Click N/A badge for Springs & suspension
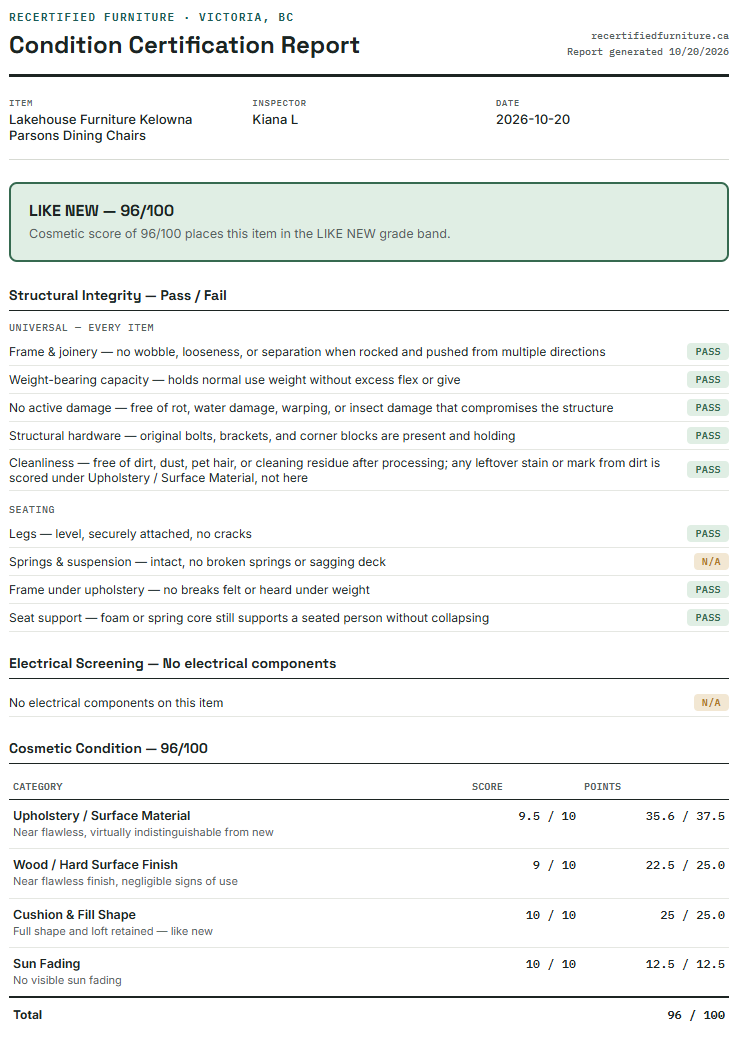 click(x=711, y=561)
